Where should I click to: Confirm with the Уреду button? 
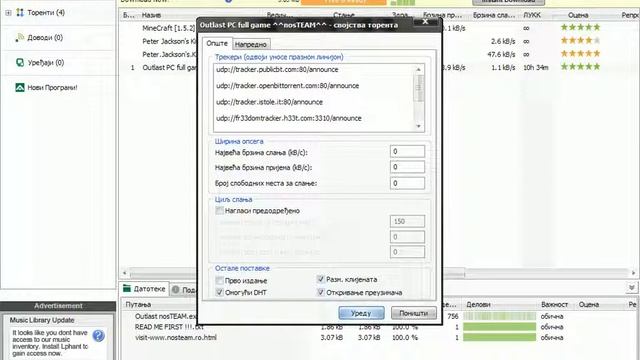(x=361, y=313)
